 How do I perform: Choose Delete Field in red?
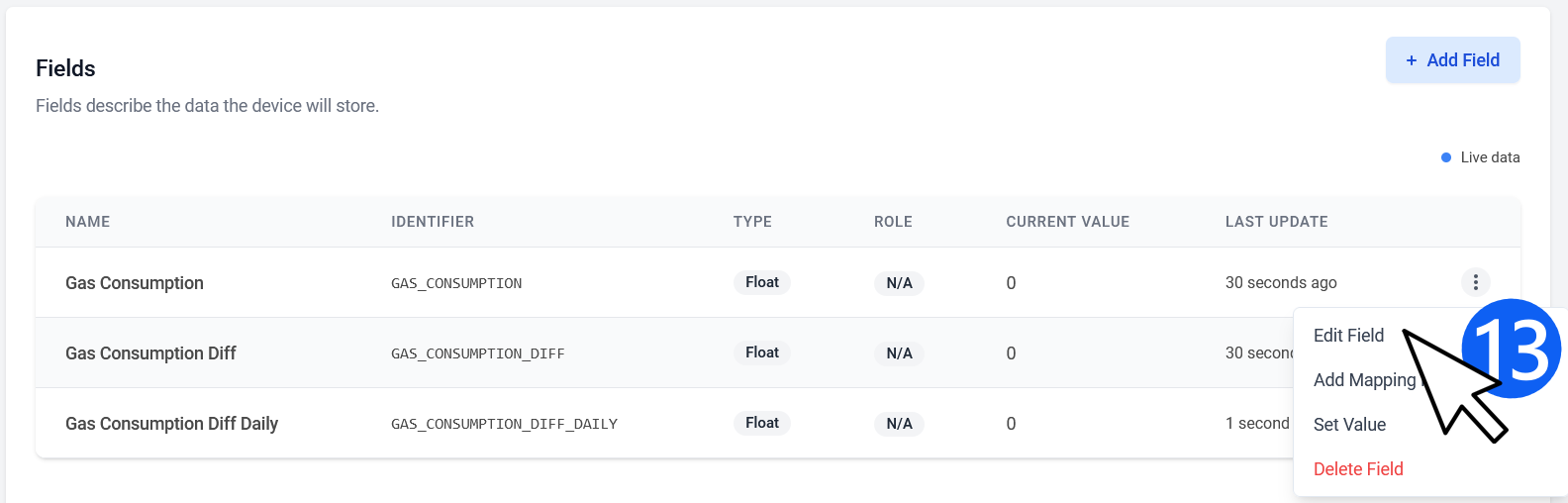tap(1358, 469)
